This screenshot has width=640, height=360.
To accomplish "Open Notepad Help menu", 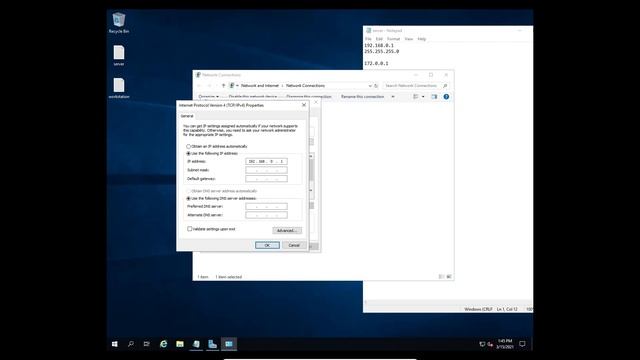I will click(x=422, y=39).
